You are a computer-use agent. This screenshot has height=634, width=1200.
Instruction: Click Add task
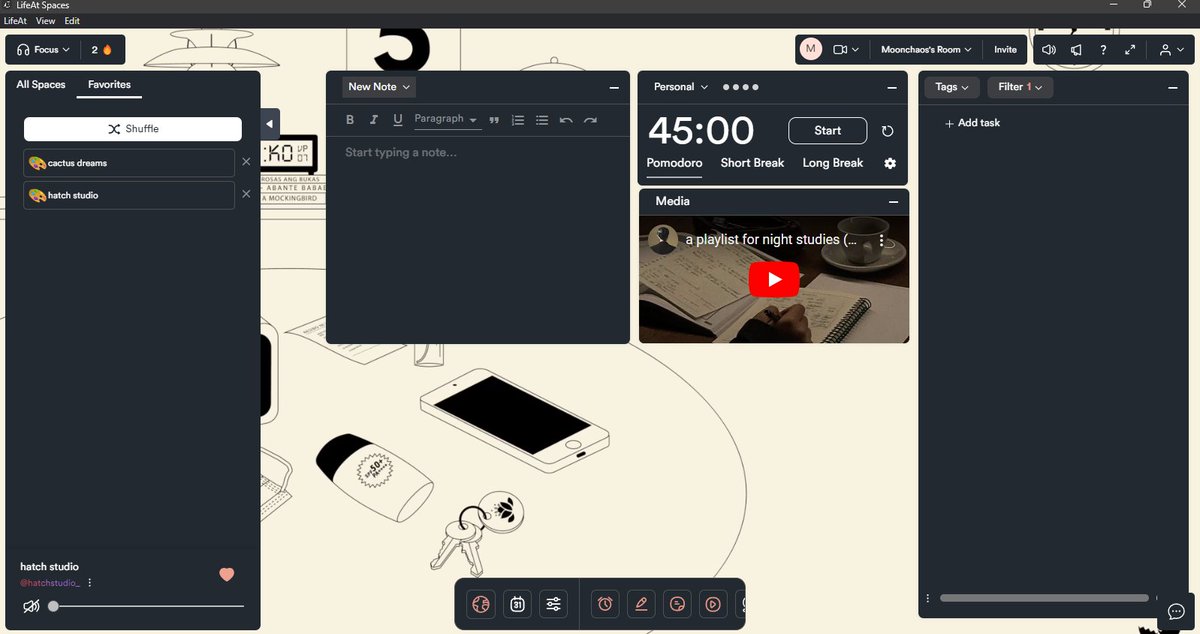[972, 123]
